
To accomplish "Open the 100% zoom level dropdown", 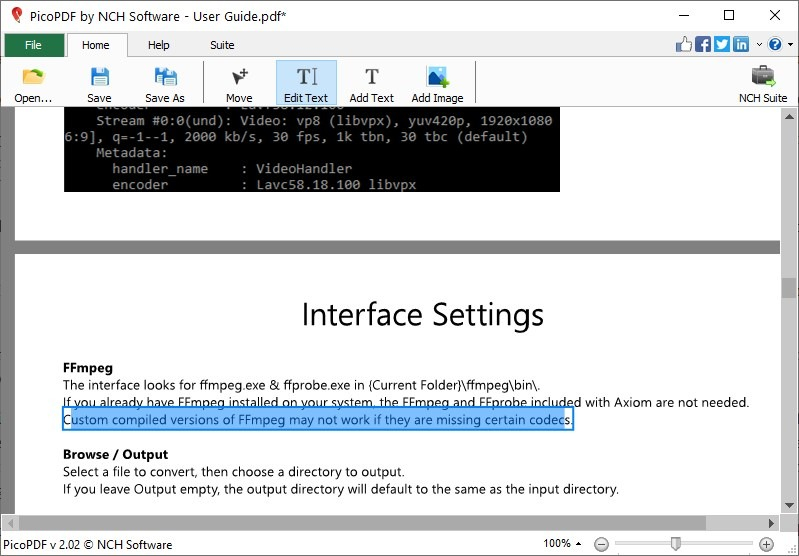I will point(563,543).
